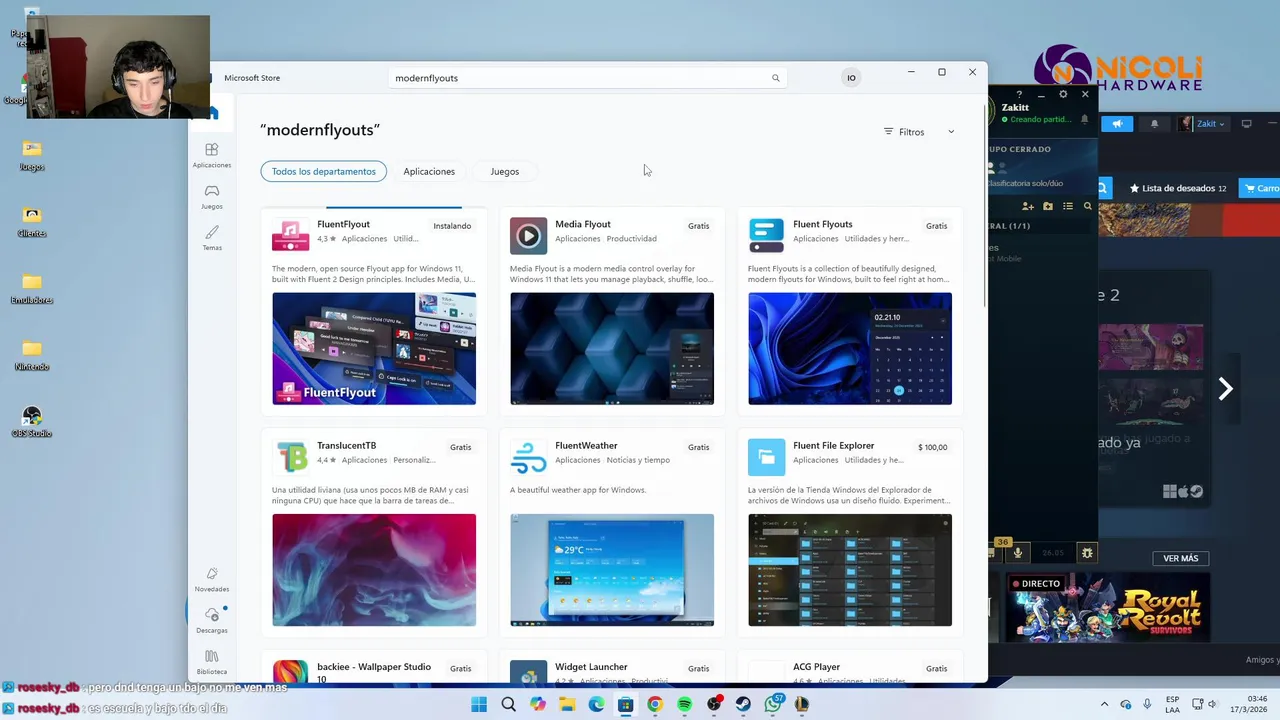Click the Media Flyout app icon
This screenshot has height=720, width=1280.
coord(528,236)
